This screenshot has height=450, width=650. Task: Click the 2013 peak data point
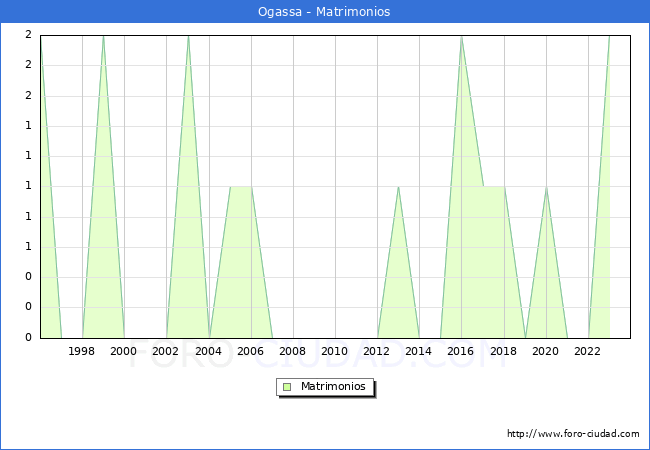(x=398, y=187)
